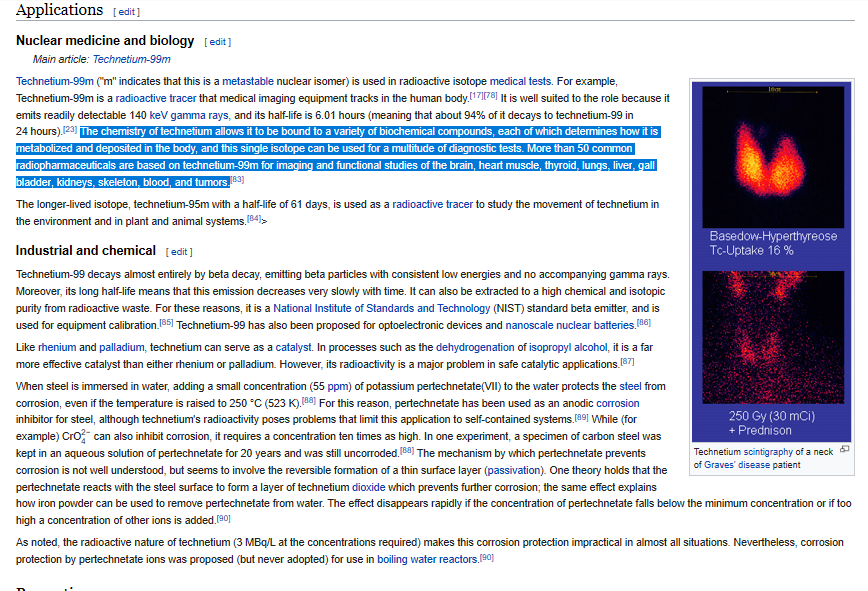The height and width of the screenshot is (591, 868).
Task: Follow the steel link before 'from corrosion'
Action: tap(631, 386)
